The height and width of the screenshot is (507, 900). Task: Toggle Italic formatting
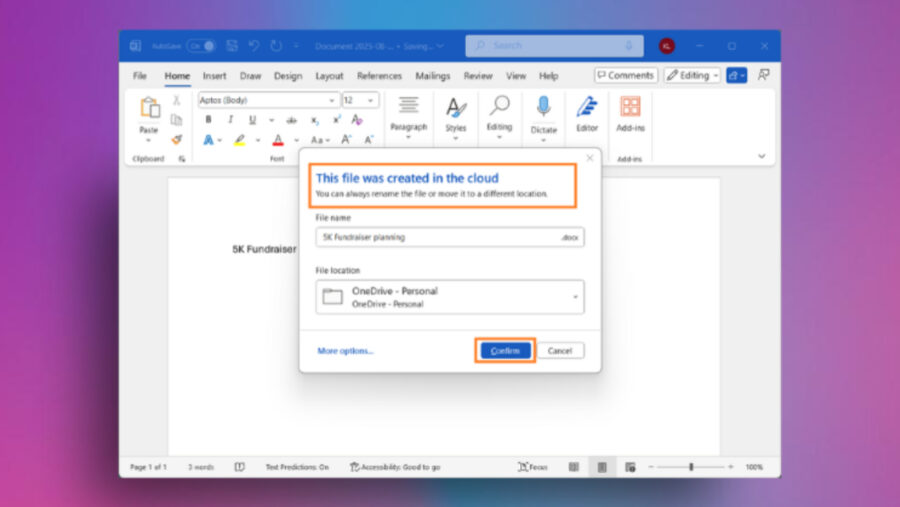[x=230, y=119]
